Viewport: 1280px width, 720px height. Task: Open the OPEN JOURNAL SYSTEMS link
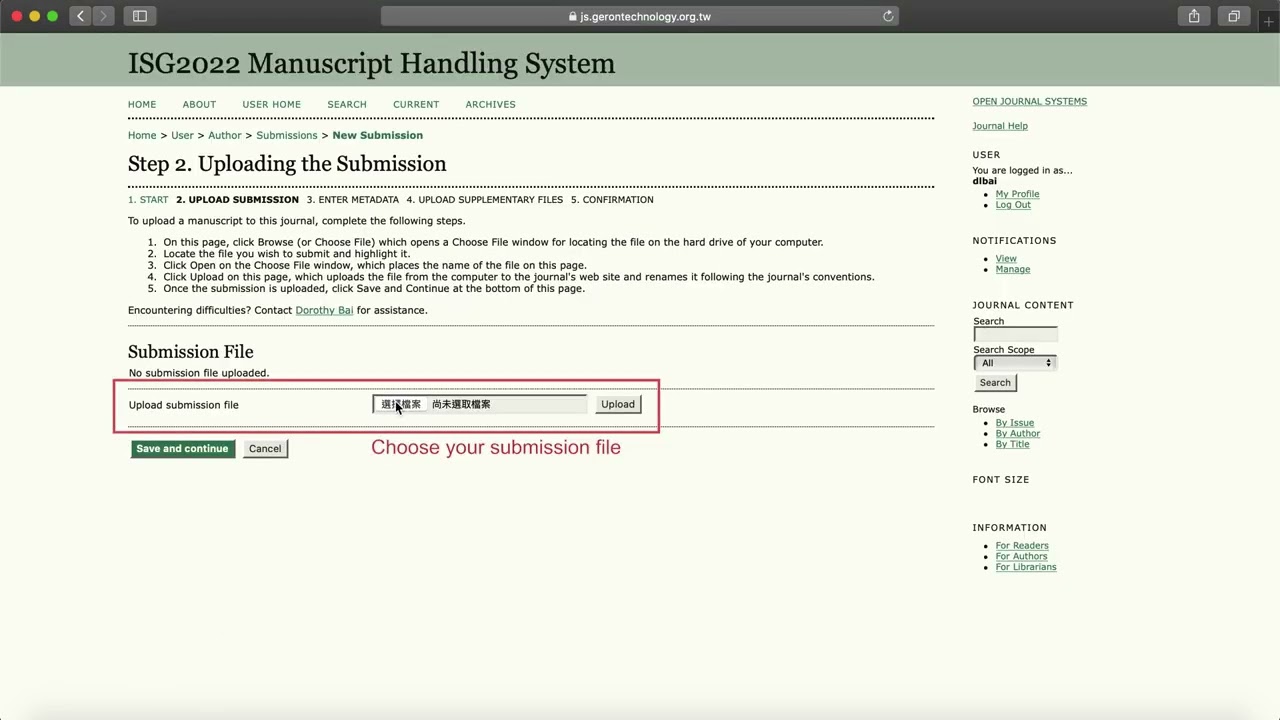1029,101
